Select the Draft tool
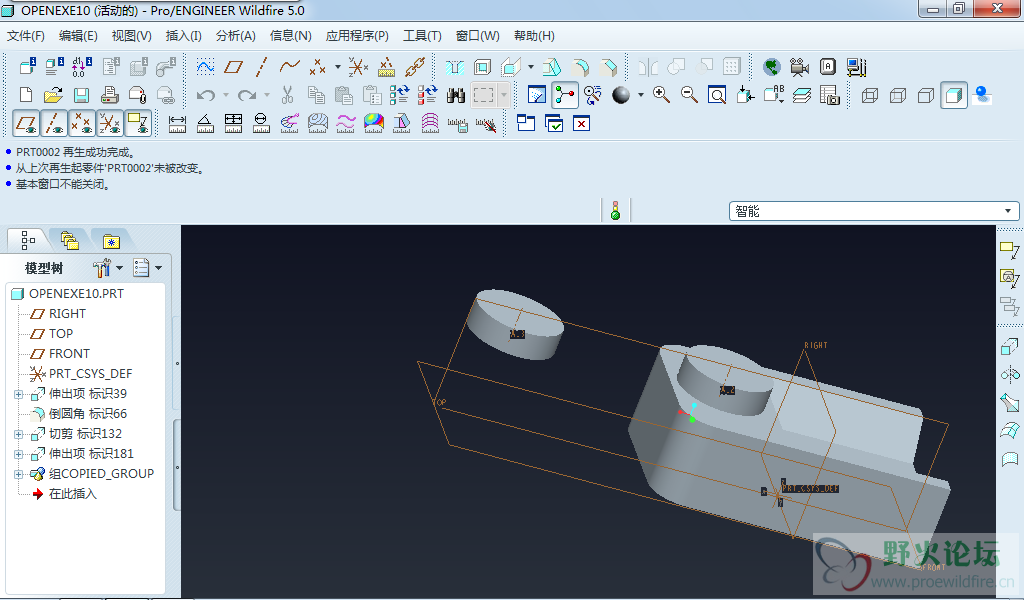 [x=551, y=67]
